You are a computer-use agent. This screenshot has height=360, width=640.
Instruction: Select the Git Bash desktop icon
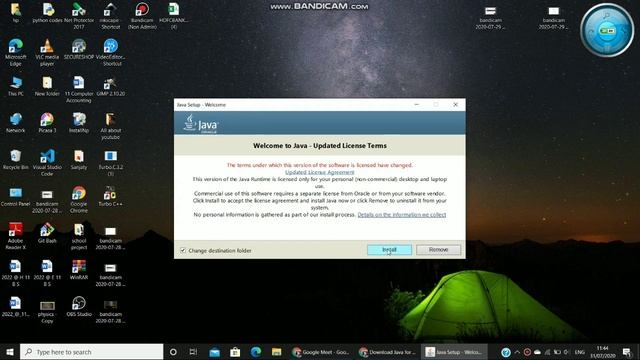point(47,233)
